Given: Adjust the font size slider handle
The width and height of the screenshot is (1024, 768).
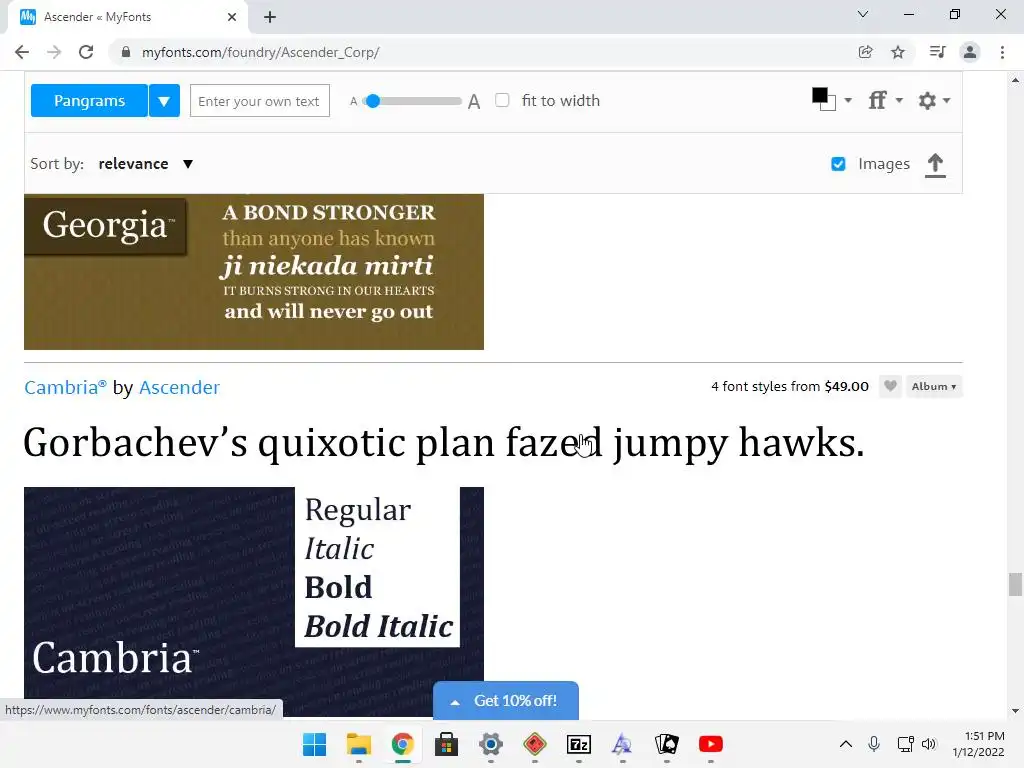Looking at the screenshot, I should click(x=373, y=101).
